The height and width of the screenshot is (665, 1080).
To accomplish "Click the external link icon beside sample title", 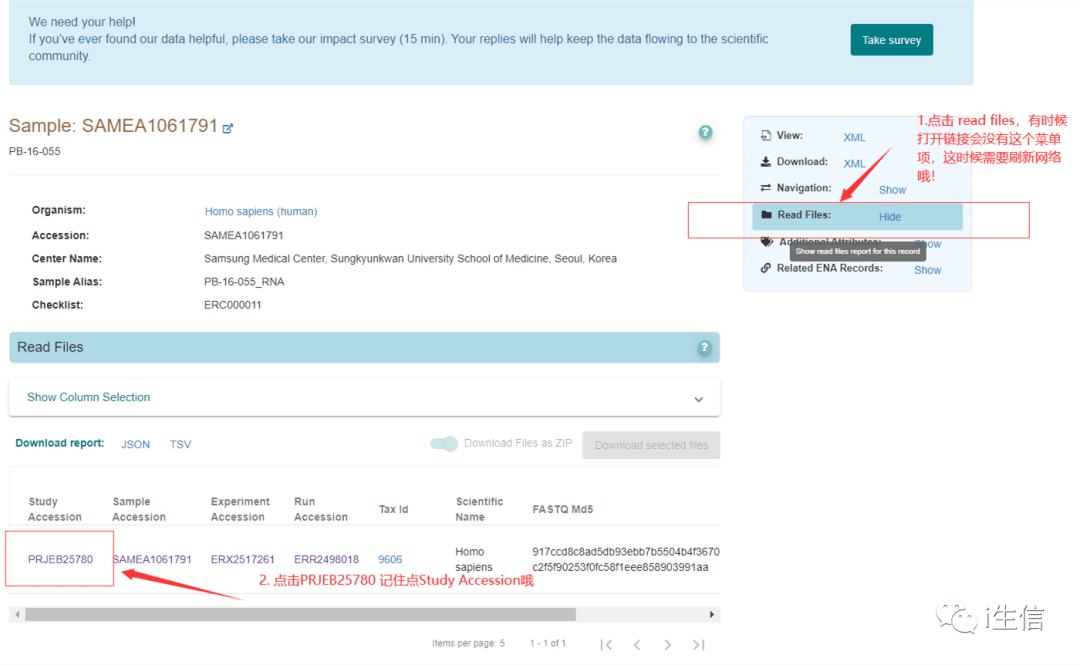I will 228,128.
